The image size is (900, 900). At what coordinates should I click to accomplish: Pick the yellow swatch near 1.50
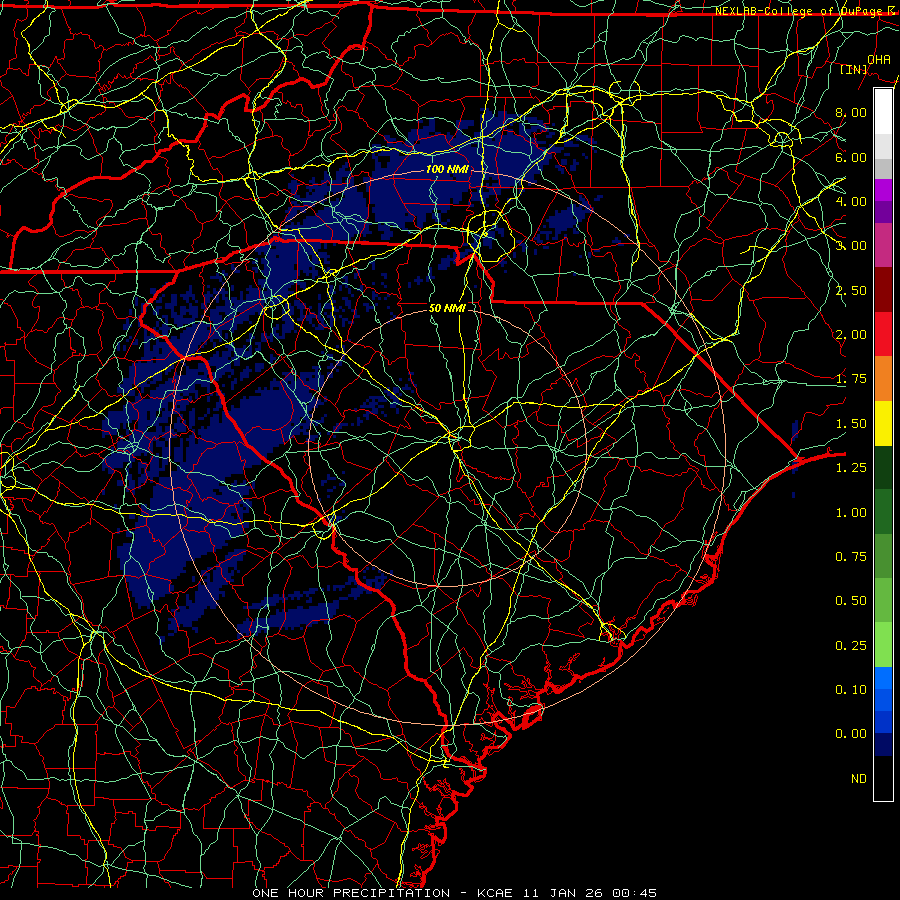point(883,423)
